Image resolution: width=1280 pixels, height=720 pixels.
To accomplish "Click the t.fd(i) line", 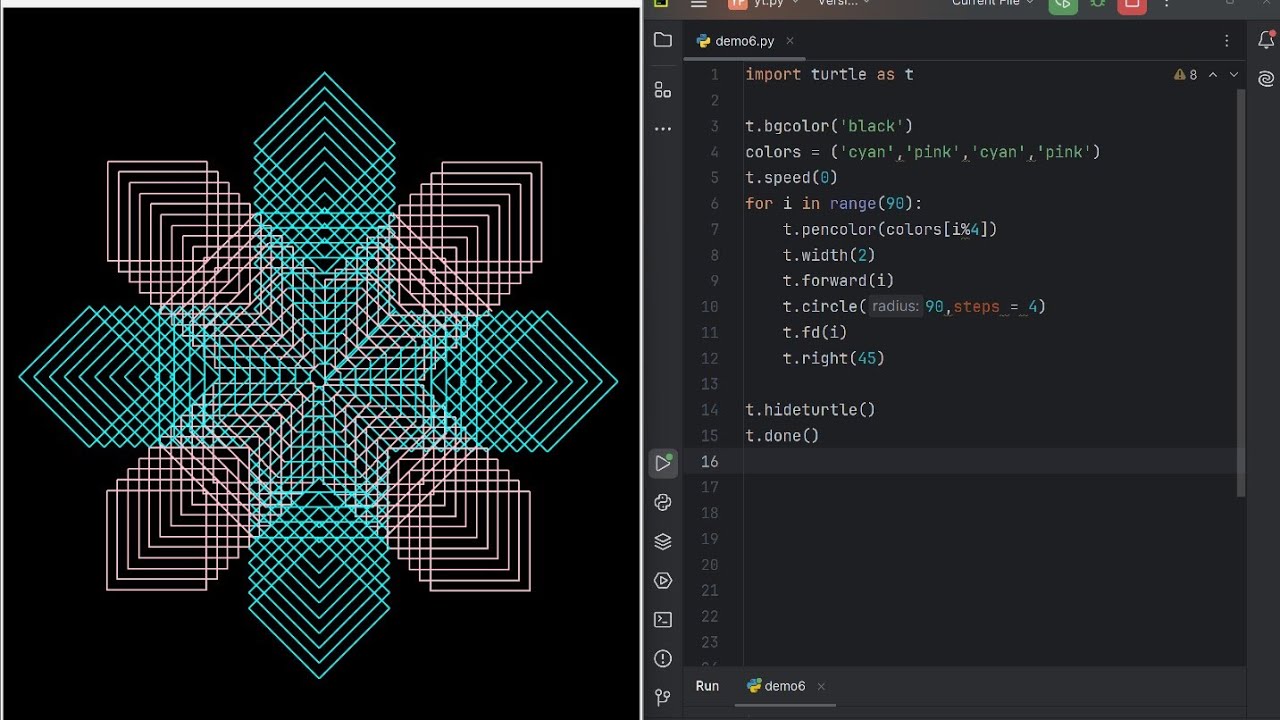I will (x=815, y=332).
